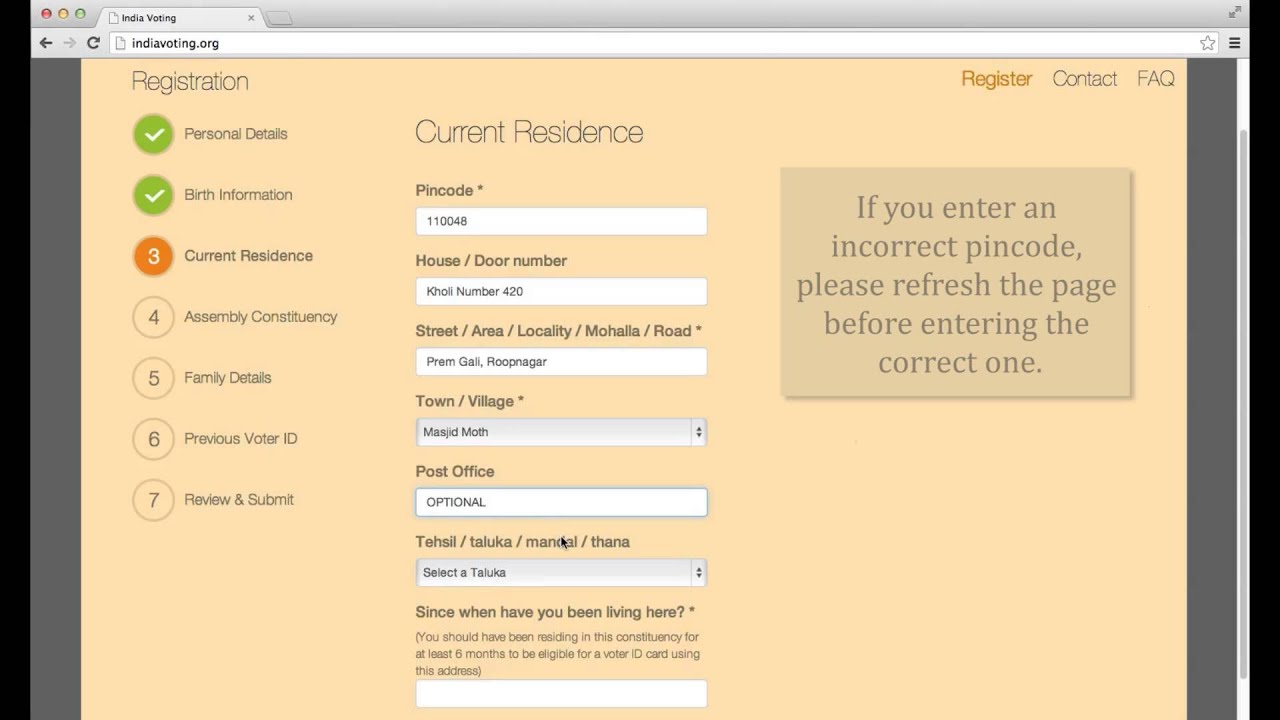Click step 6 circle icon
The height and width of the screenshot is (720, 1280).
click(x=153, y=439)
